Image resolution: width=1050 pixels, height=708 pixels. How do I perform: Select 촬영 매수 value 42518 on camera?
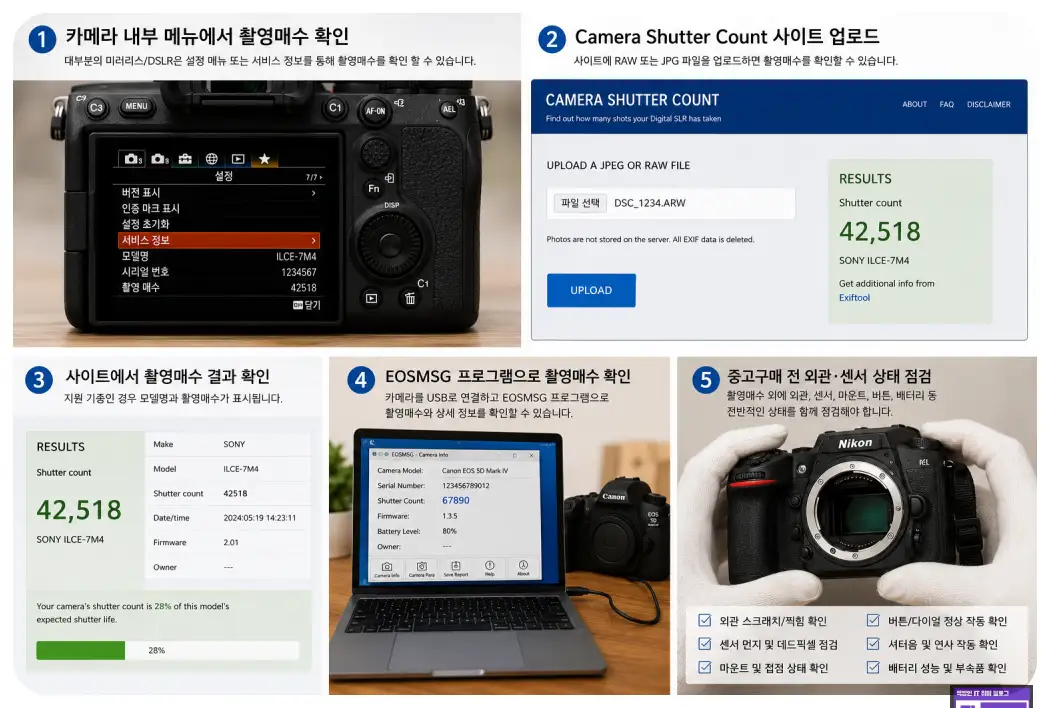[x=303, y=287]
